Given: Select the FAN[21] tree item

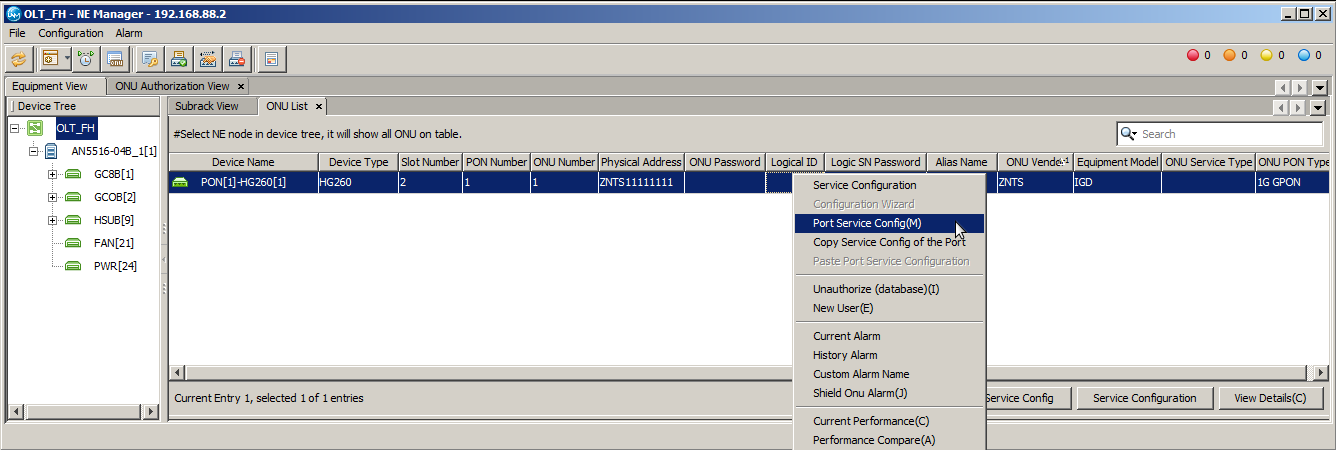Looking at the screenshot, I should pos(114,243).
